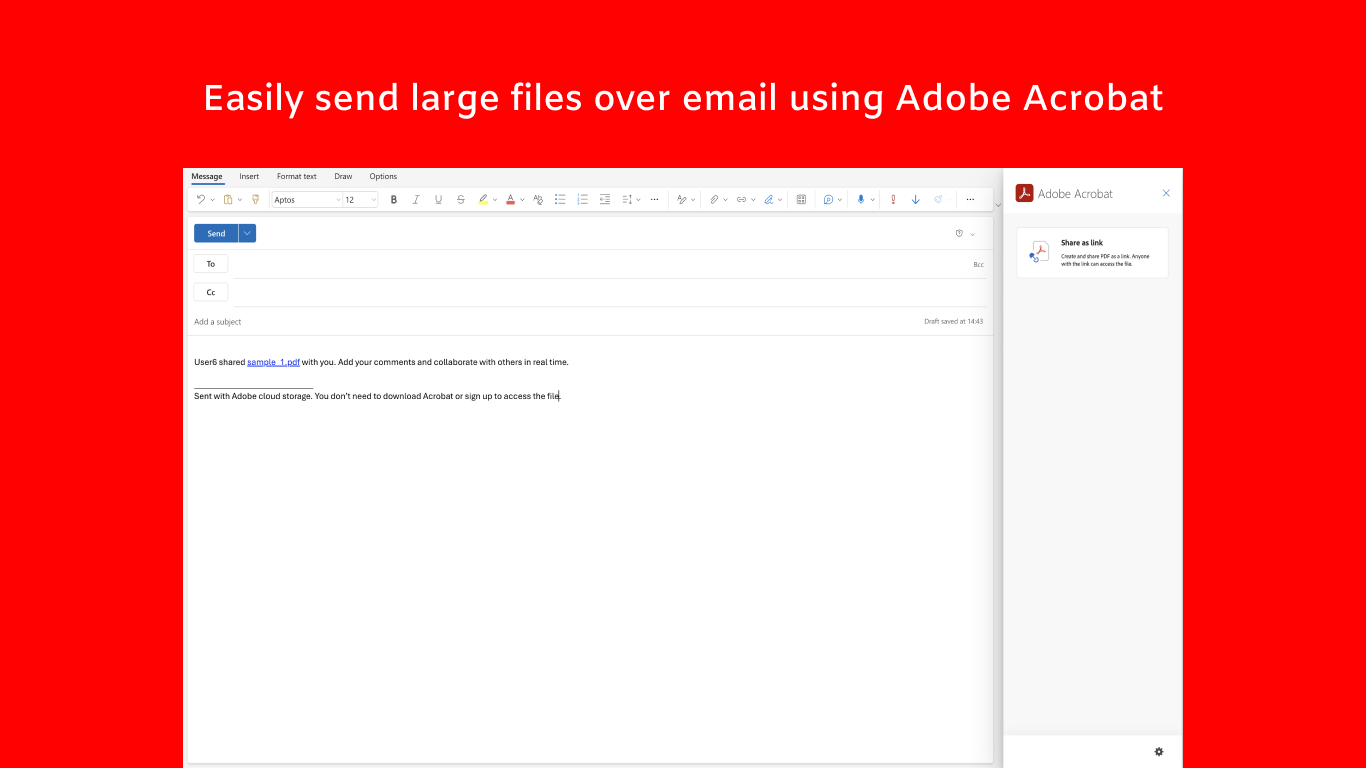Click the clear formatting icon

click(x=538, y=199)
